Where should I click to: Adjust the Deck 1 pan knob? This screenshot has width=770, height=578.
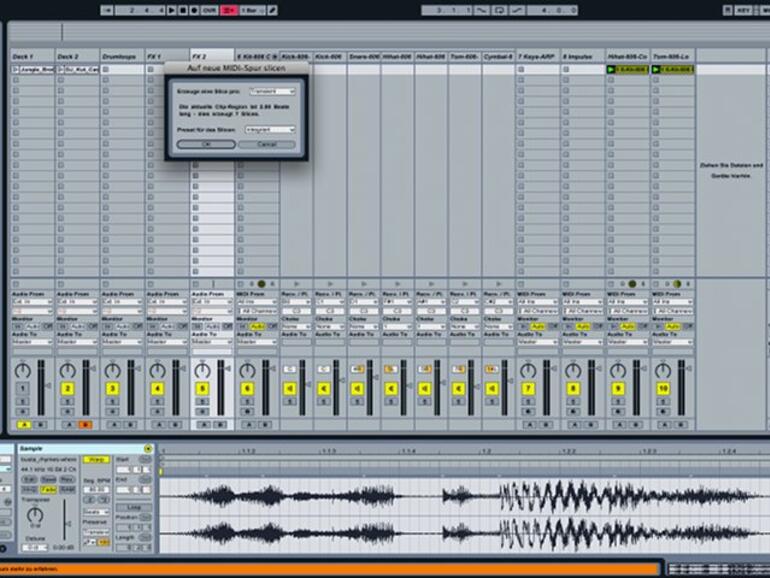point(22,370)
